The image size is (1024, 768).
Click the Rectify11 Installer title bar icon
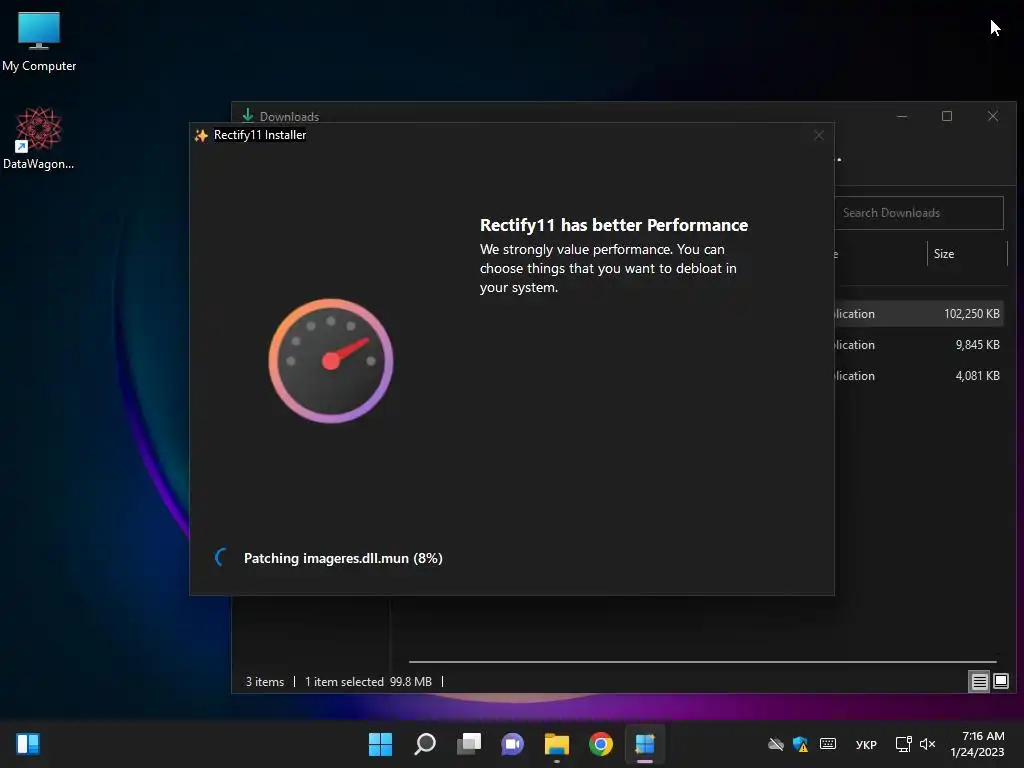click(x=201, y=135)
